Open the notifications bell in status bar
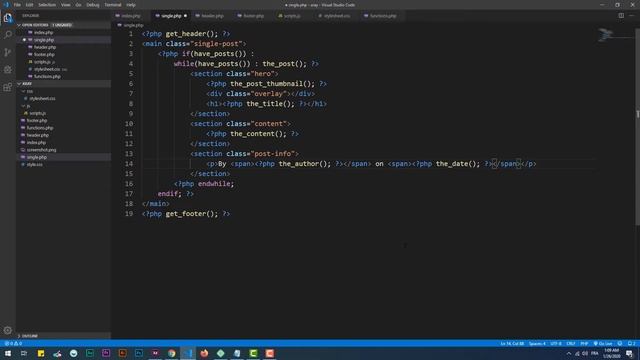Screen dimensions: 640x360 [631, 344]
